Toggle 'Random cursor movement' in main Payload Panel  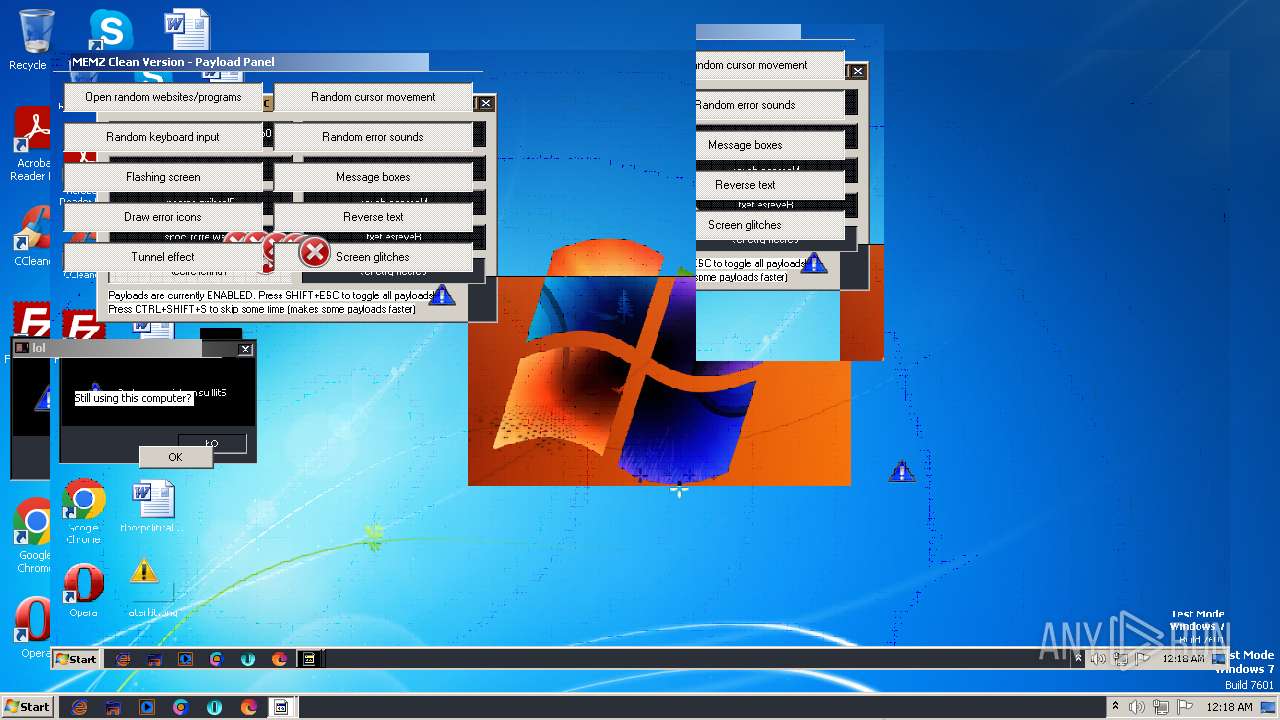click(373, 97)
